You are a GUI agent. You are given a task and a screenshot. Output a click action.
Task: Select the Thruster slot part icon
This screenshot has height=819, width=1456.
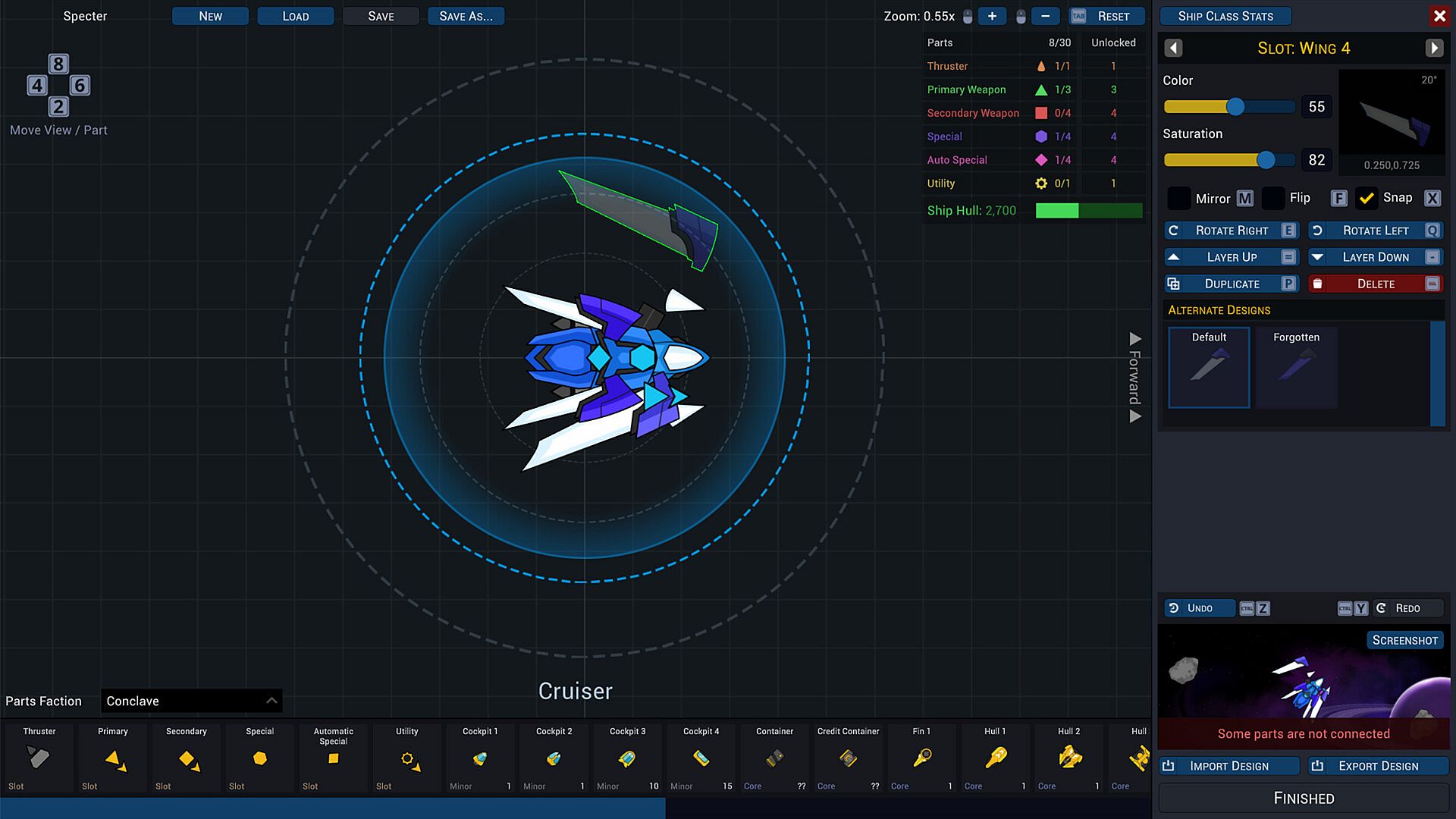[x=38, y=758]
